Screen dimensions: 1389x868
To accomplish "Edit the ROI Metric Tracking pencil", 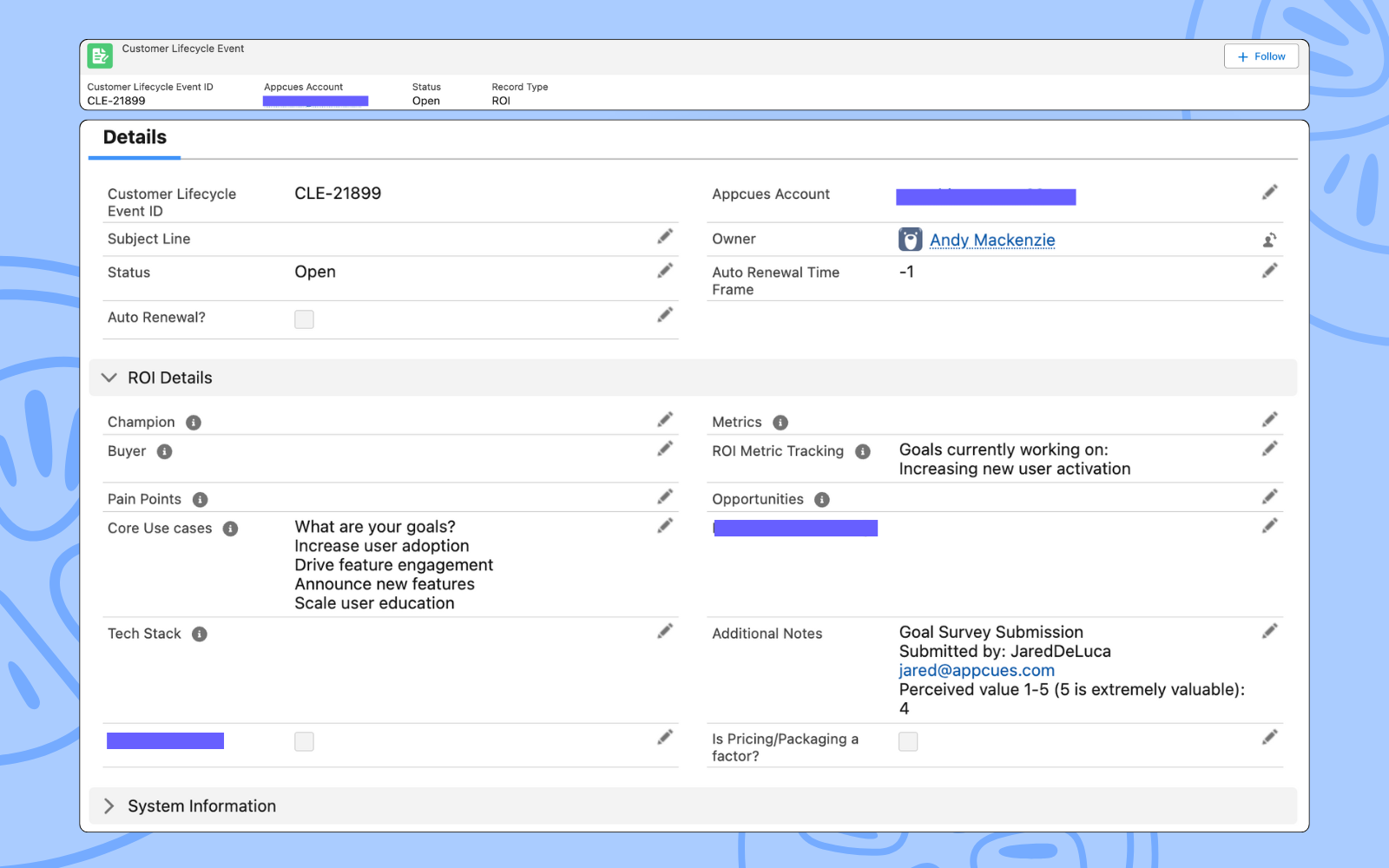I will point(1269,448).
